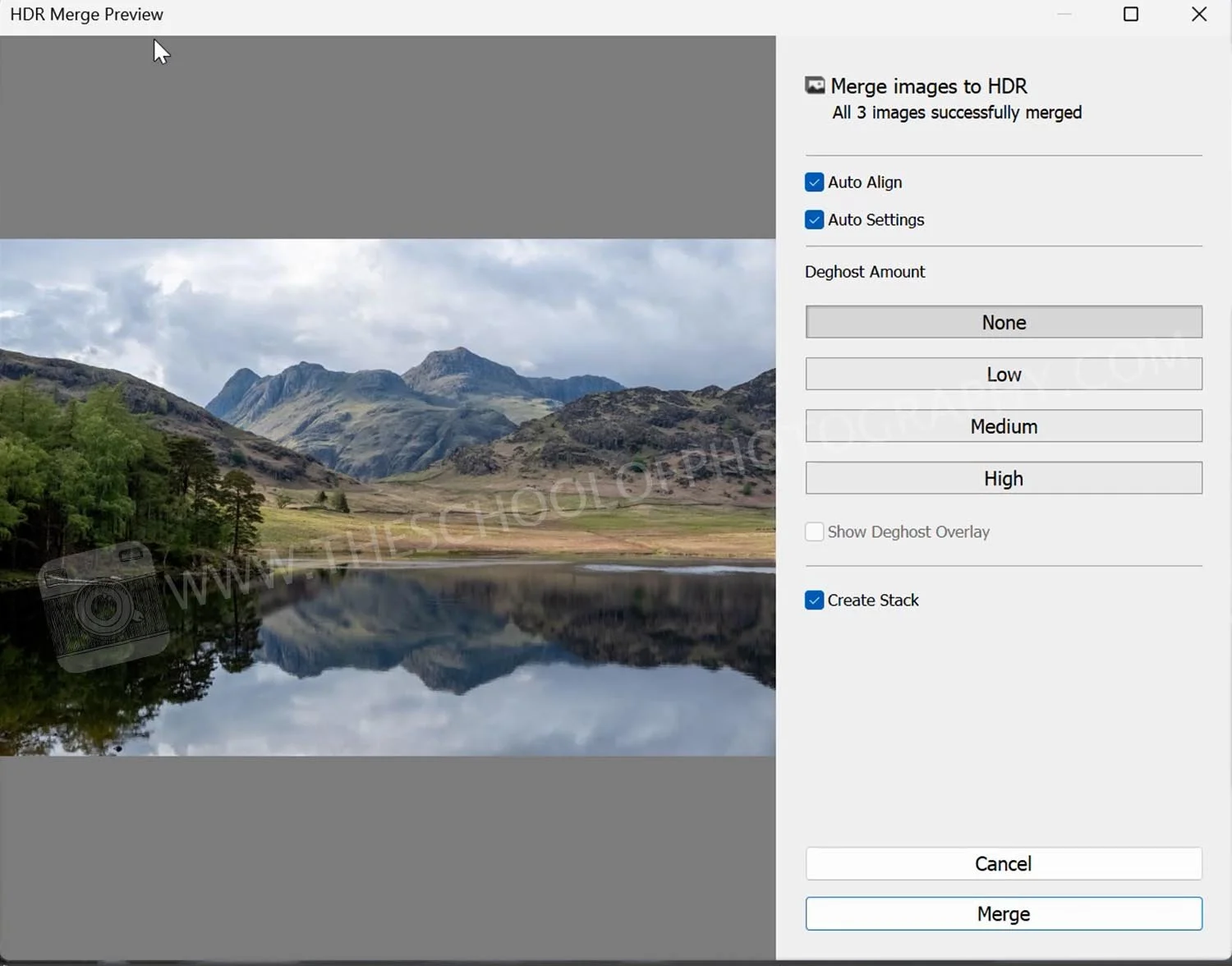This screenshot has height=966, width=1232.
Task: Click the Create Stack check icon
Action: click(x=814, y=600)
